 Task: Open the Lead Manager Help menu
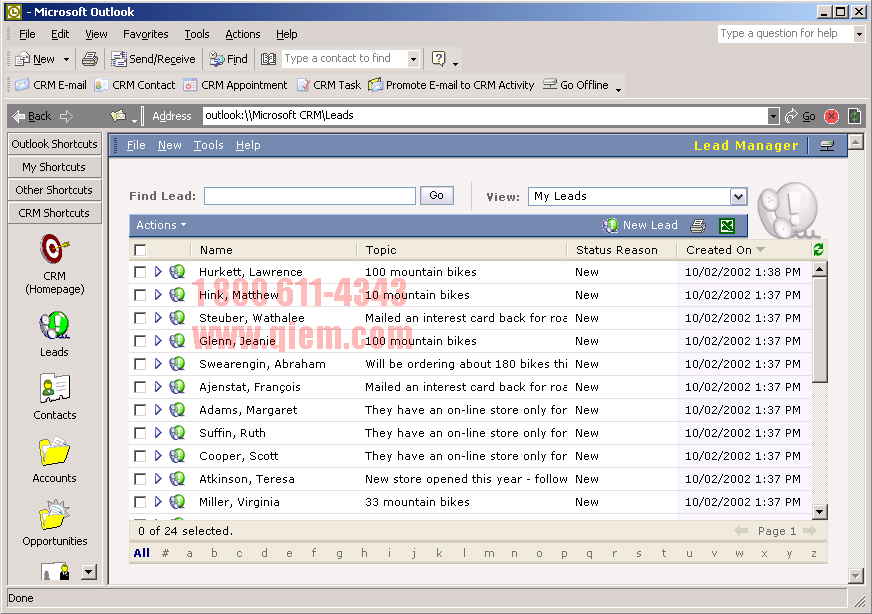click(x=248, y=145)
